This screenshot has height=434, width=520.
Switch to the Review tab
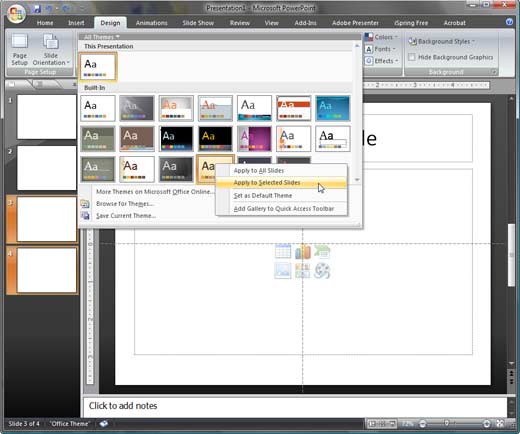[240, 23]
